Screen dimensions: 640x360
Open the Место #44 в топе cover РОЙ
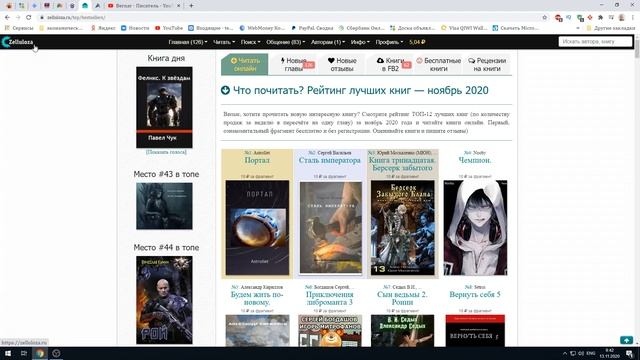pos(164,300)
